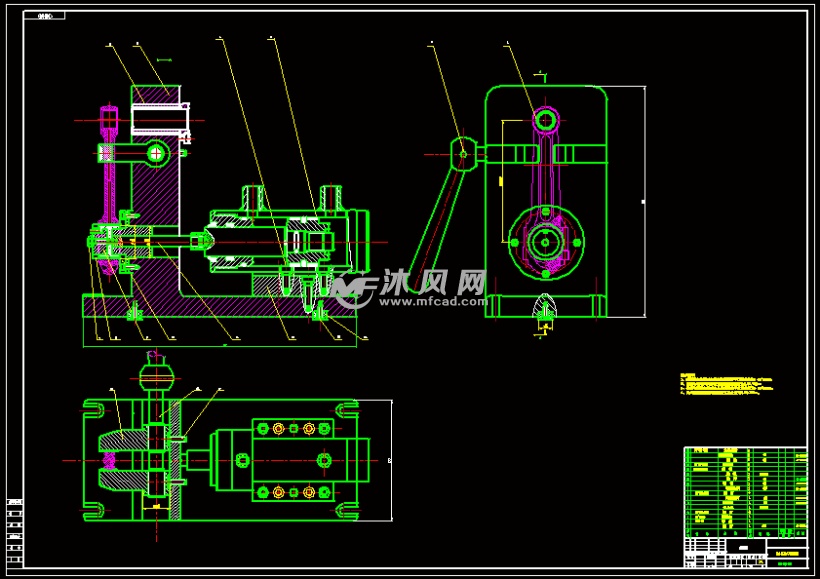Click the lever handle ball joint

[x=460, y=153]
